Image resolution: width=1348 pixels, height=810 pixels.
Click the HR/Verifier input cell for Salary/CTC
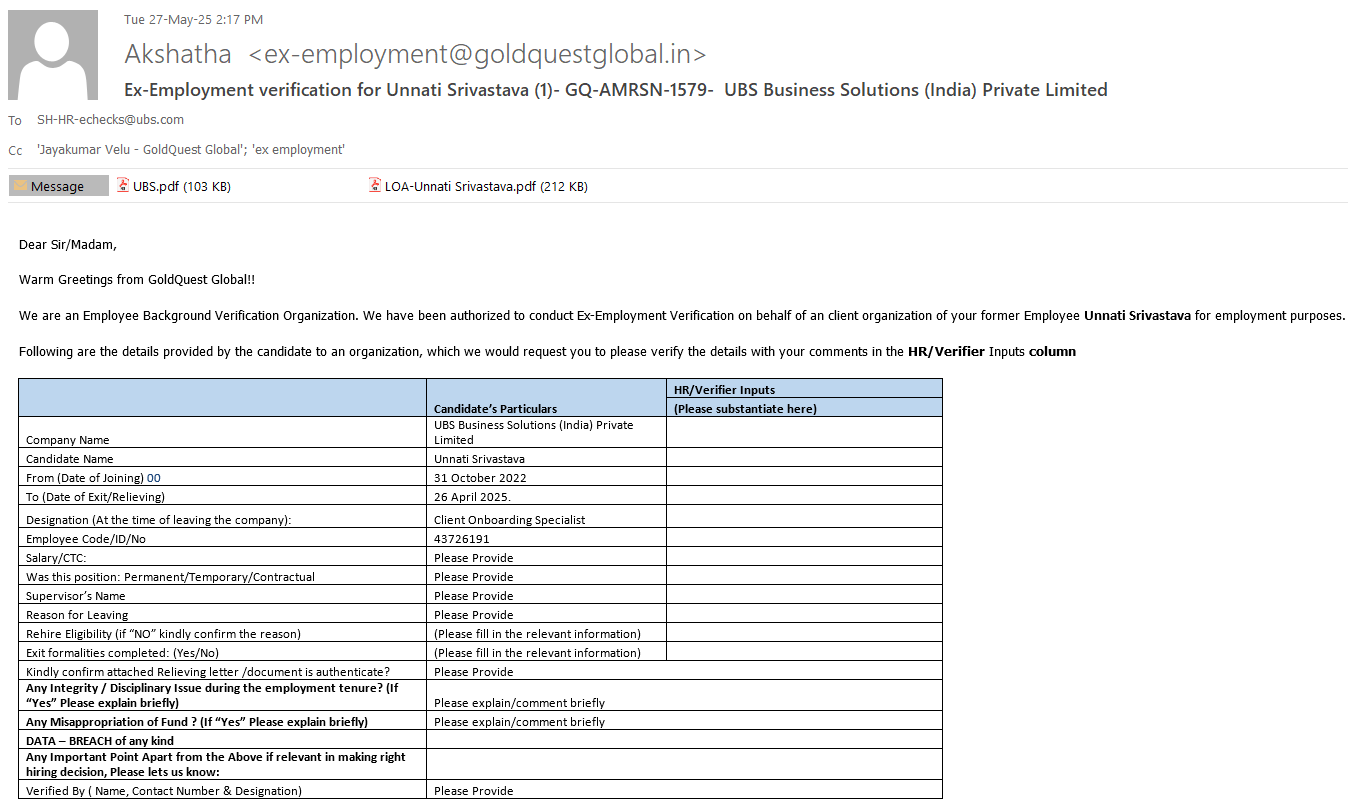coord(804,557)
